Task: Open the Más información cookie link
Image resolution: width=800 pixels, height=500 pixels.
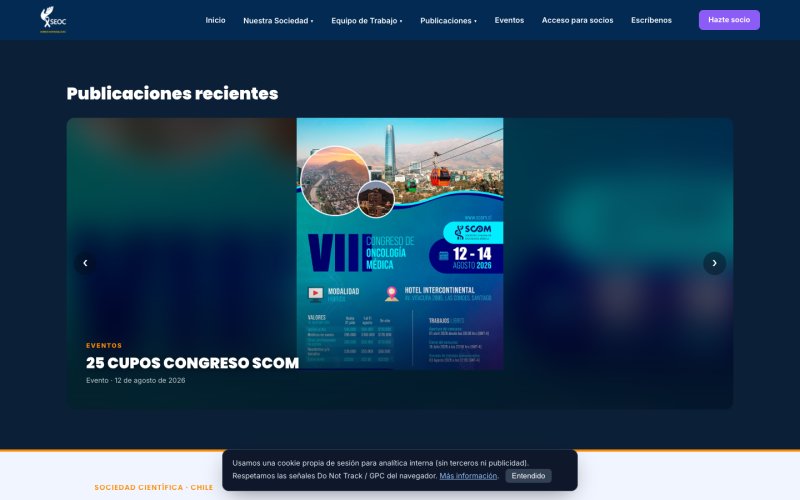Action: click(x=468, y=476)
